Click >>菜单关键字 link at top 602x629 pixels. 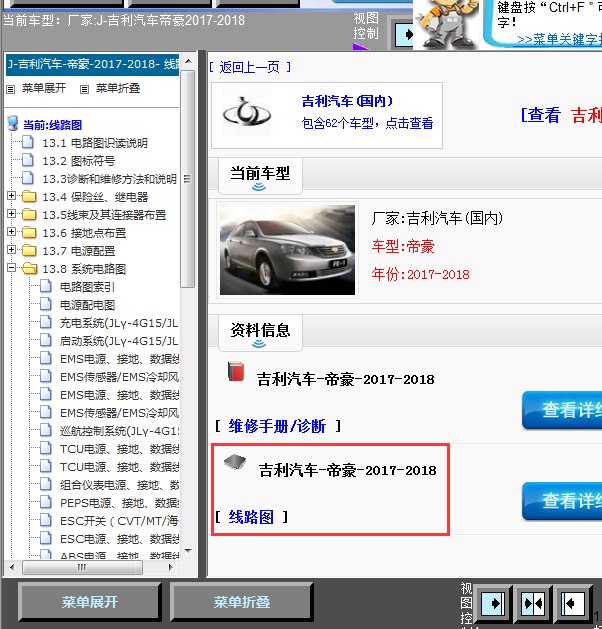pos(559,39)
